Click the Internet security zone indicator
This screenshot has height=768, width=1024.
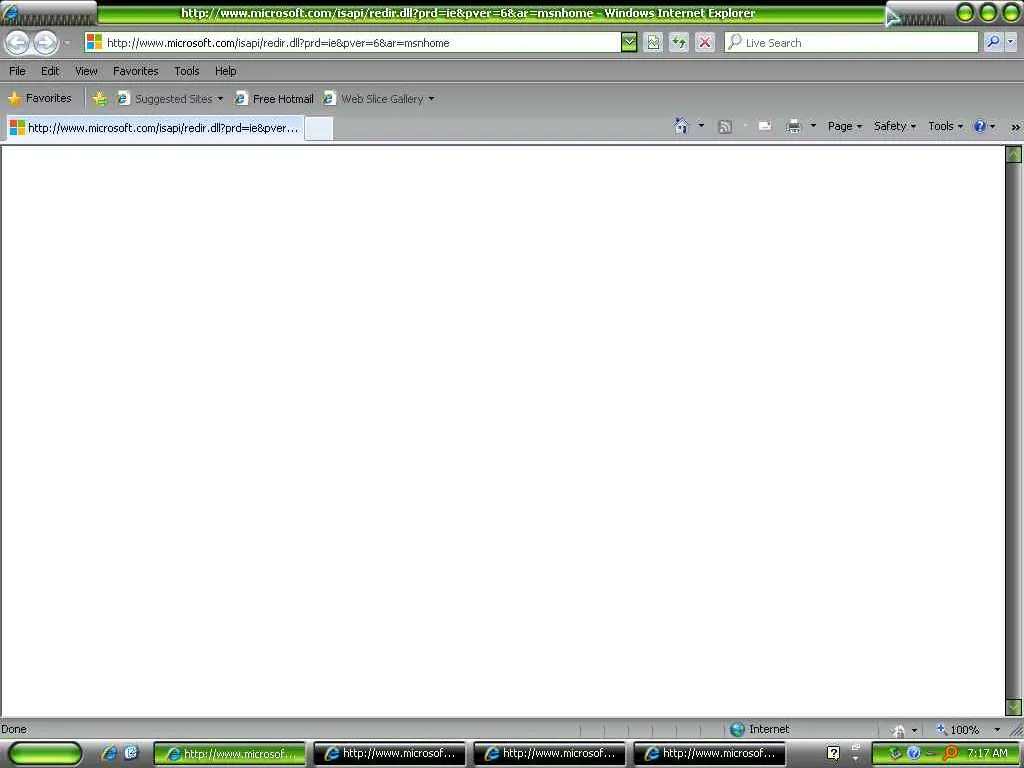coord(760,729)
